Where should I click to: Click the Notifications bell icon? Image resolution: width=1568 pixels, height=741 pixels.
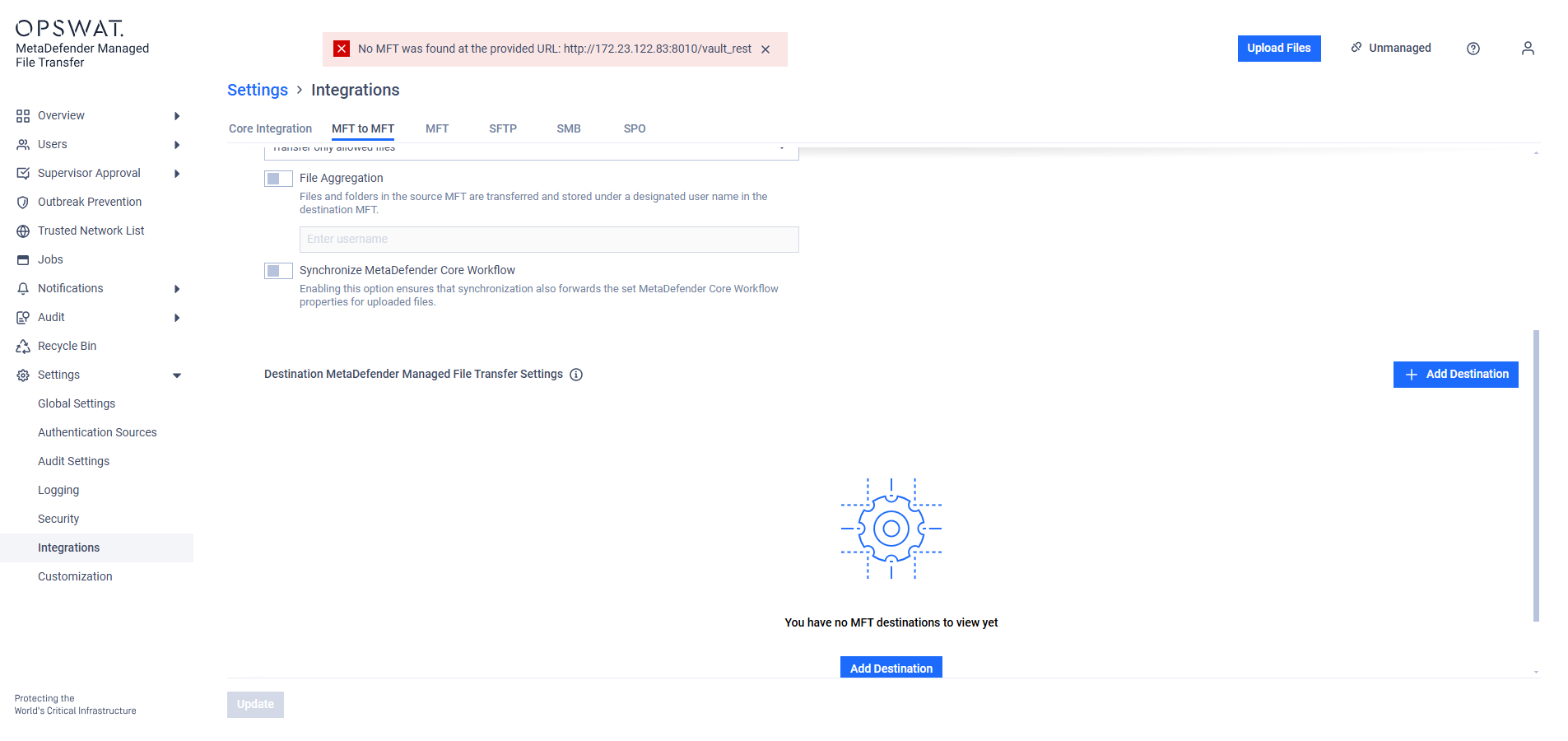23,289
